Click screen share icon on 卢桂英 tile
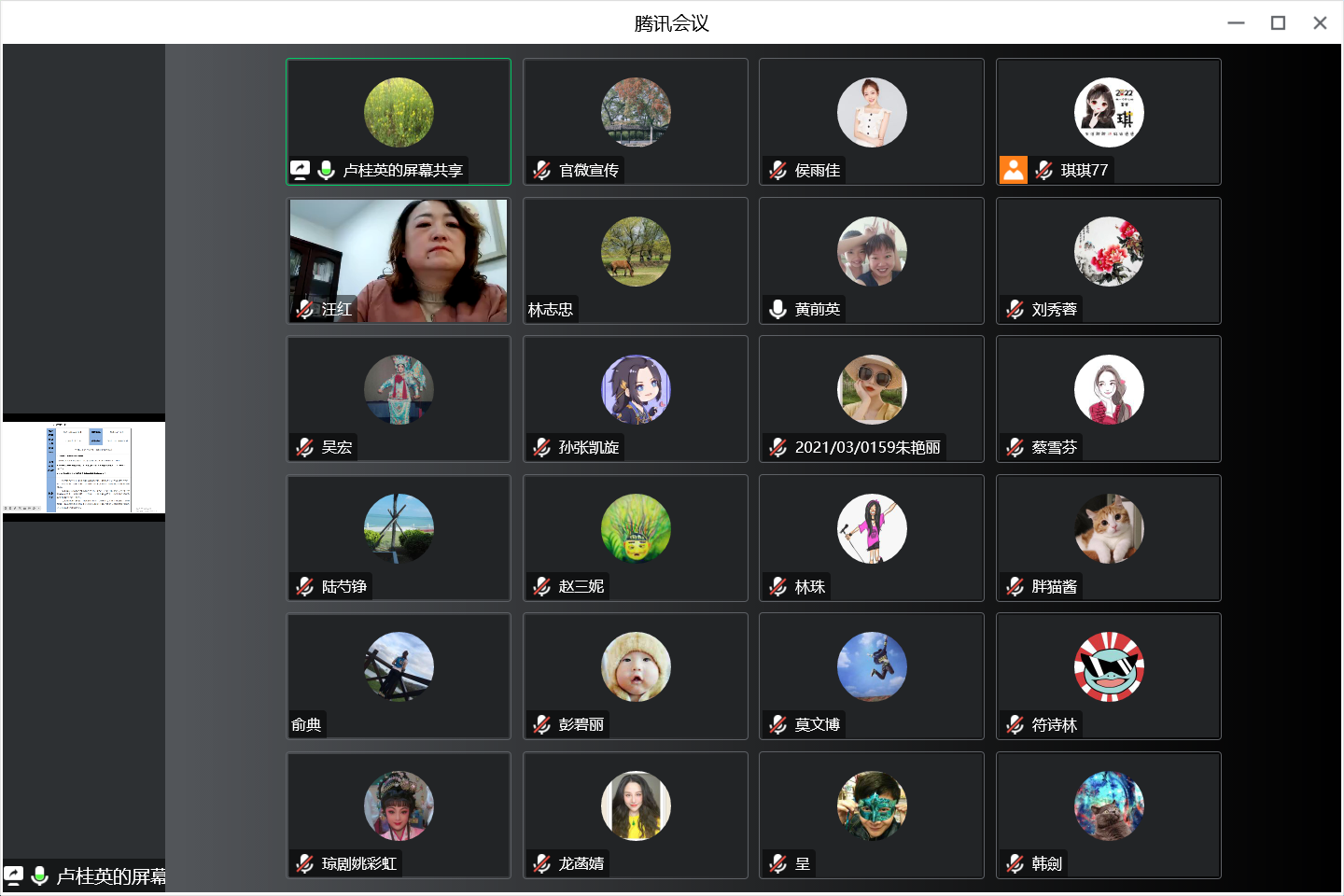 pos(300,170)
